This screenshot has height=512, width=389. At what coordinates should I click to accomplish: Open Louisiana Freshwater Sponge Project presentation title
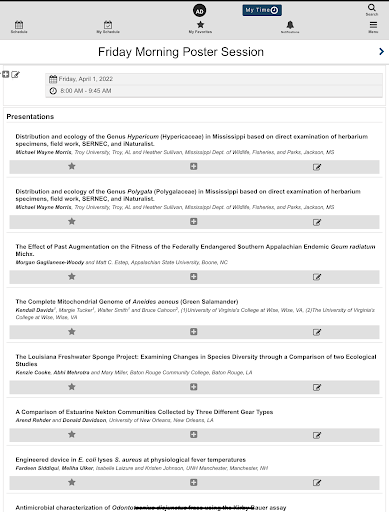[196, 360]
